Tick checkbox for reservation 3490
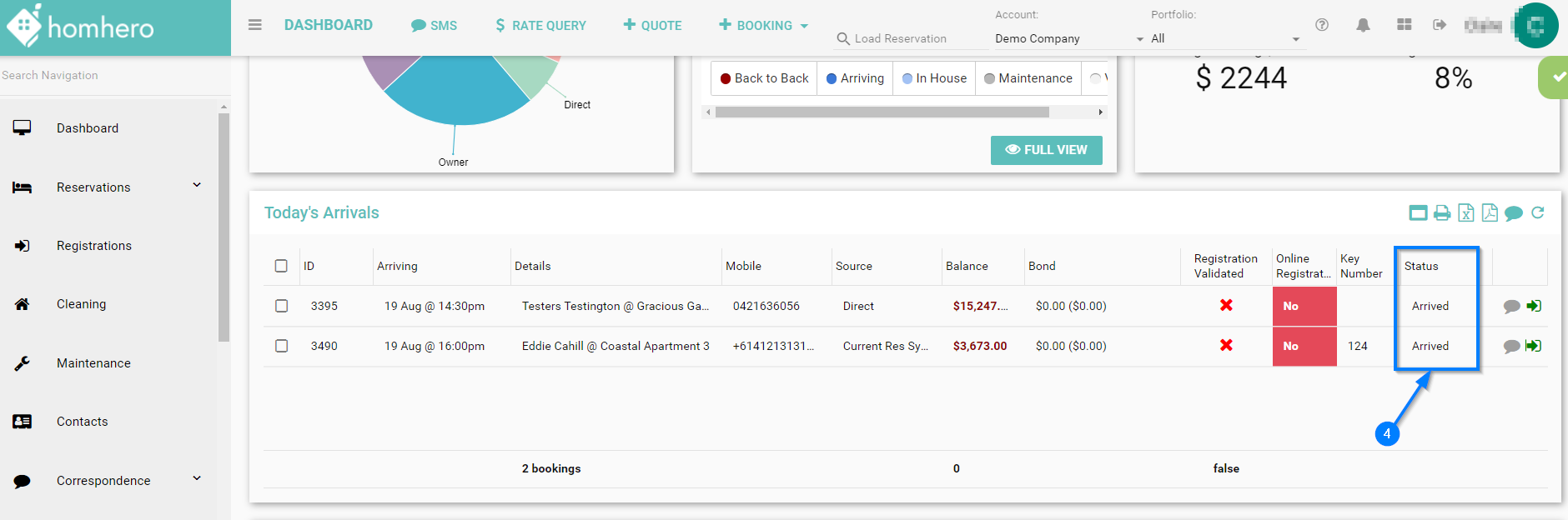The image size is (1568, 520). (x=282, y=346)
